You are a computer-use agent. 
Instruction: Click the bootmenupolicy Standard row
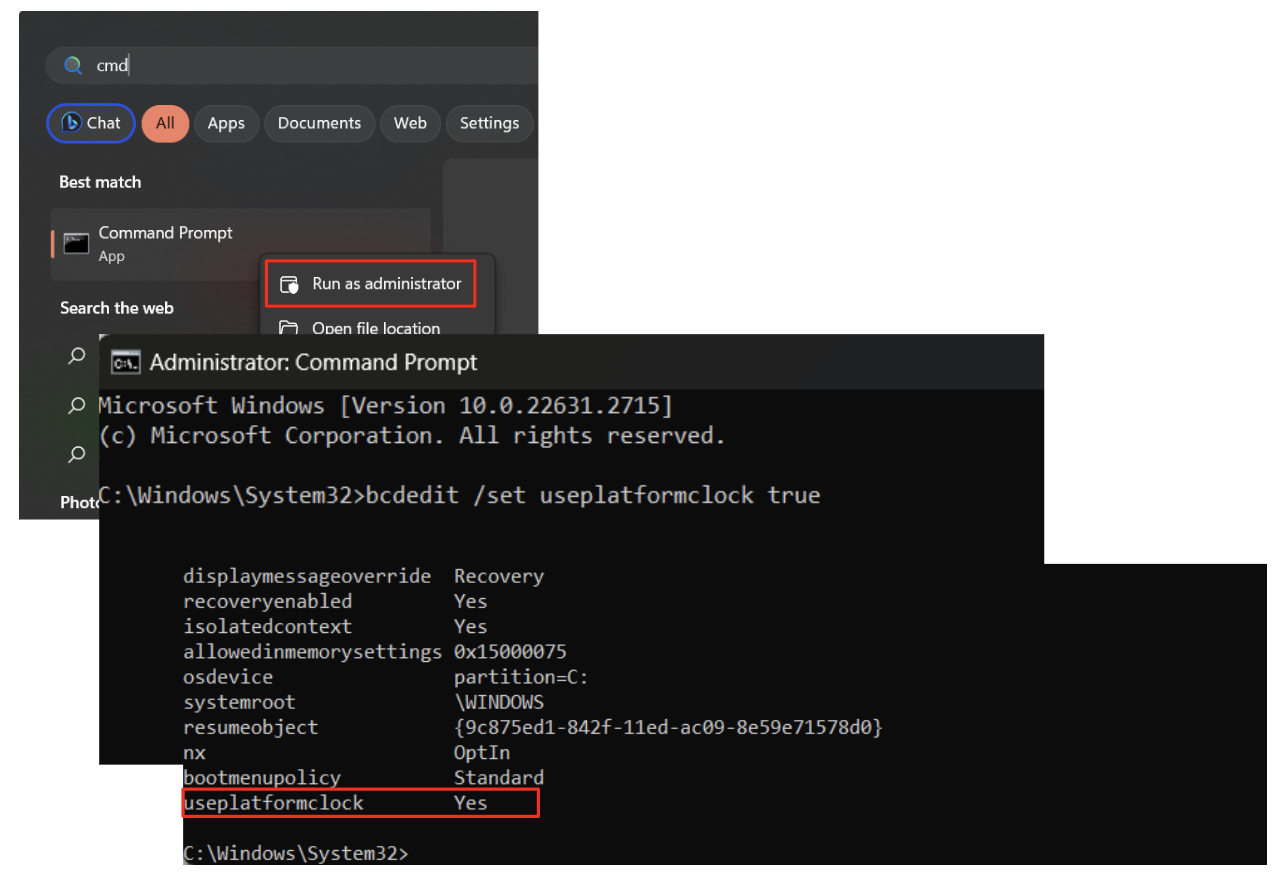(x=364, y=778)
